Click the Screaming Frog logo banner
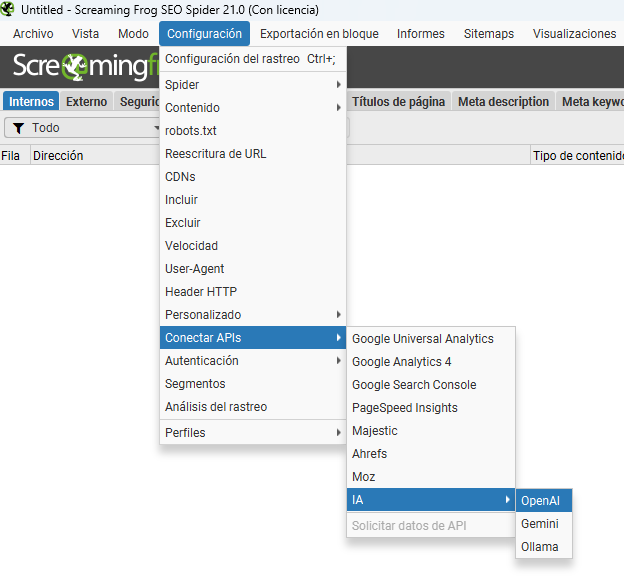 tap(85, 66)
